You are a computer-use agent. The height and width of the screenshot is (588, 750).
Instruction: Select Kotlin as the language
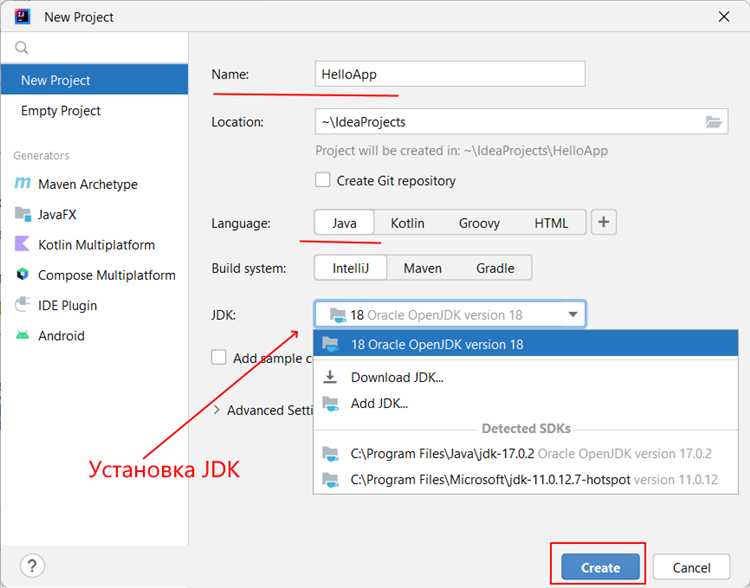coord(407,223)
